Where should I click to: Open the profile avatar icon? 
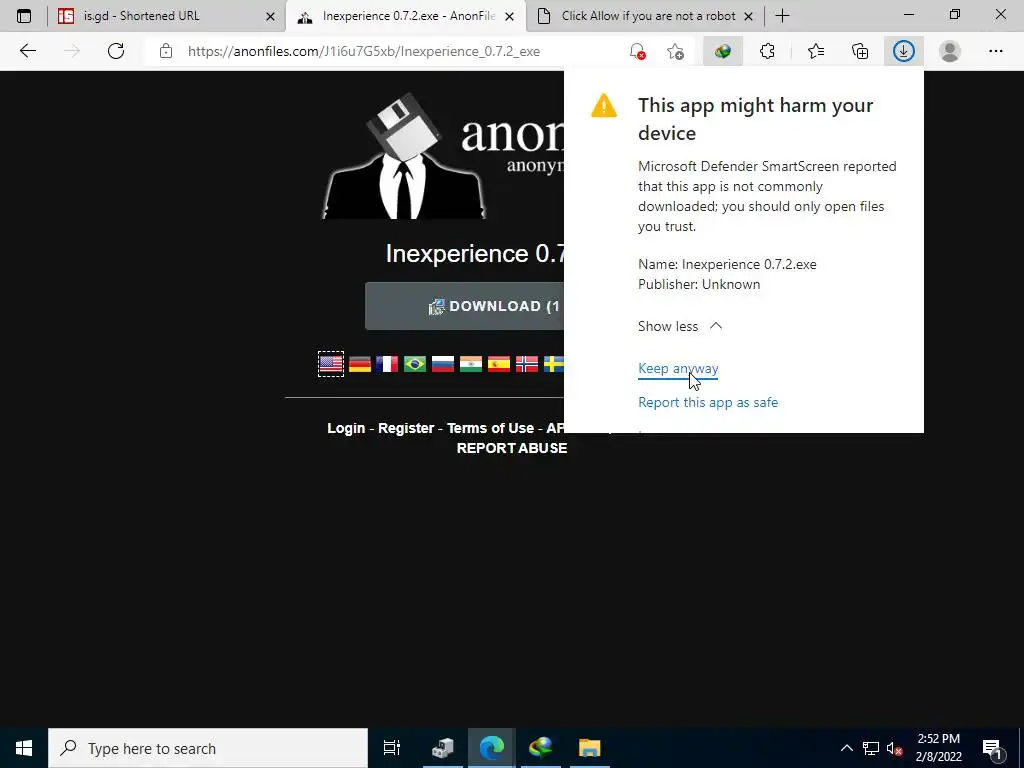click(x=950, y=51)
